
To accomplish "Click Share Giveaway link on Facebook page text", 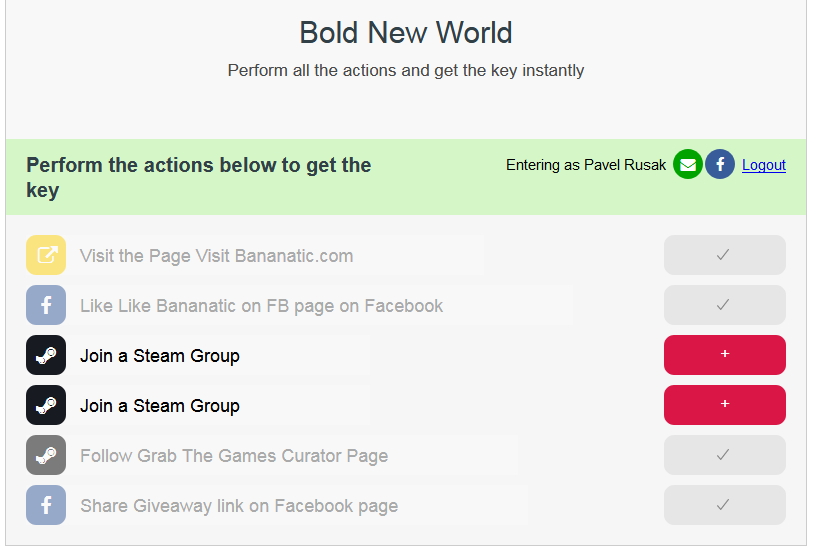I will [239, 506].
